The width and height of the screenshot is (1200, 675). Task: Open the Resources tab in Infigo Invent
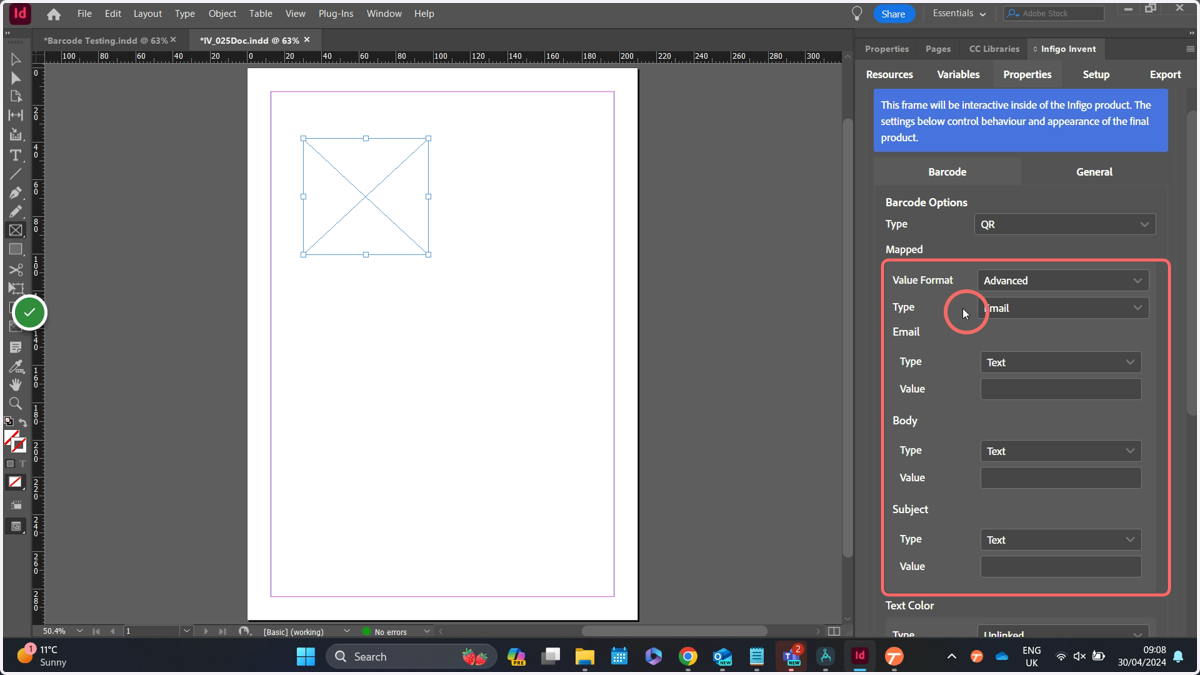889,75
